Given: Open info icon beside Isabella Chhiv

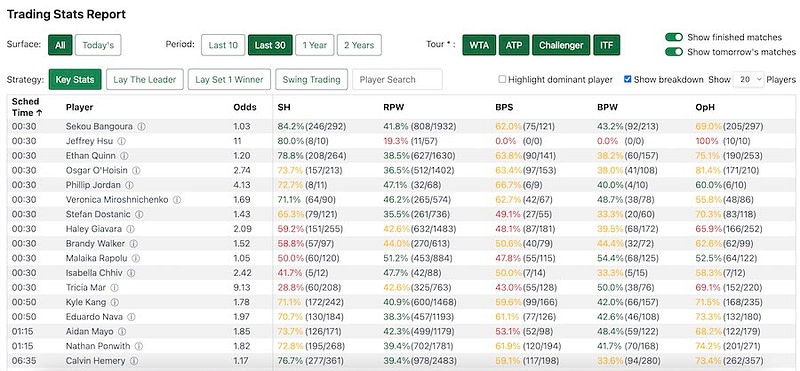Looking at the screenshot, I should pyautogui.click(x=131, y=273).
